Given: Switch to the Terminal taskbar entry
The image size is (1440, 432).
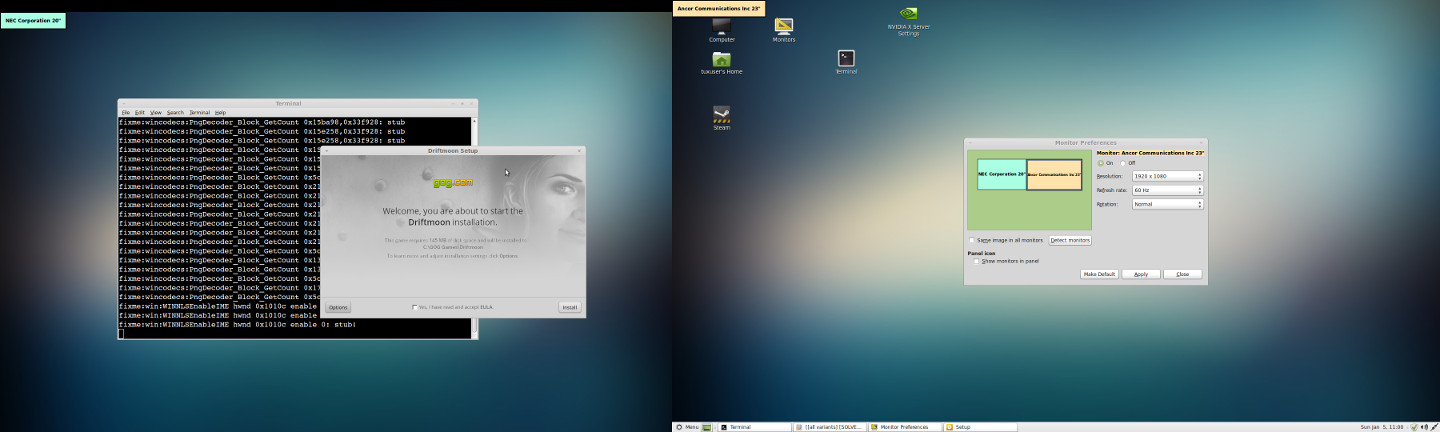Looking at the screenshot, I should click(754, 427).
